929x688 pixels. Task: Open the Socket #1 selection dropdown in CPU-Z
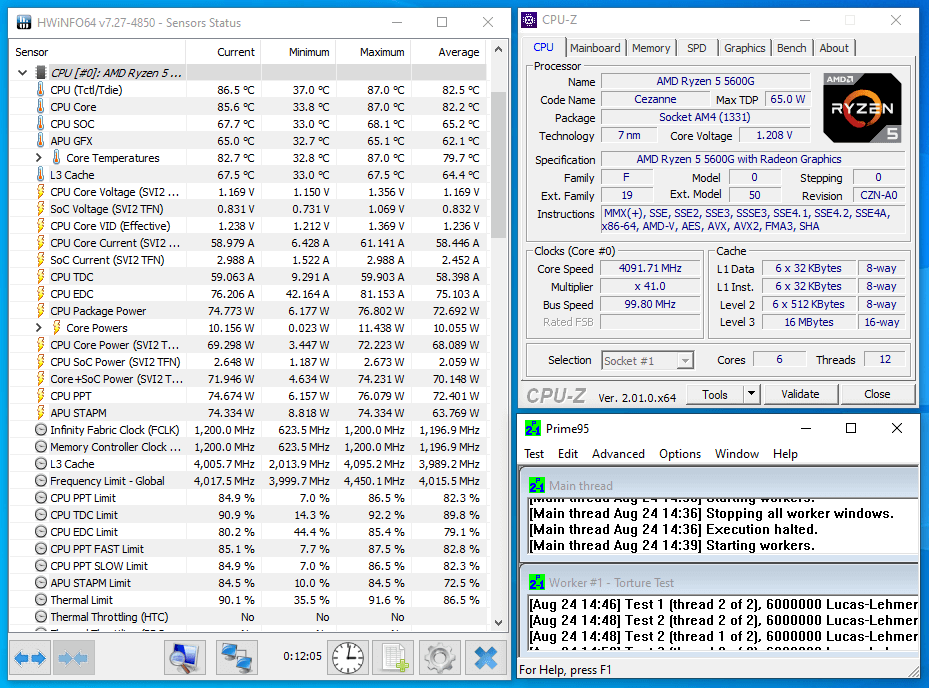(x=685, y=360)
